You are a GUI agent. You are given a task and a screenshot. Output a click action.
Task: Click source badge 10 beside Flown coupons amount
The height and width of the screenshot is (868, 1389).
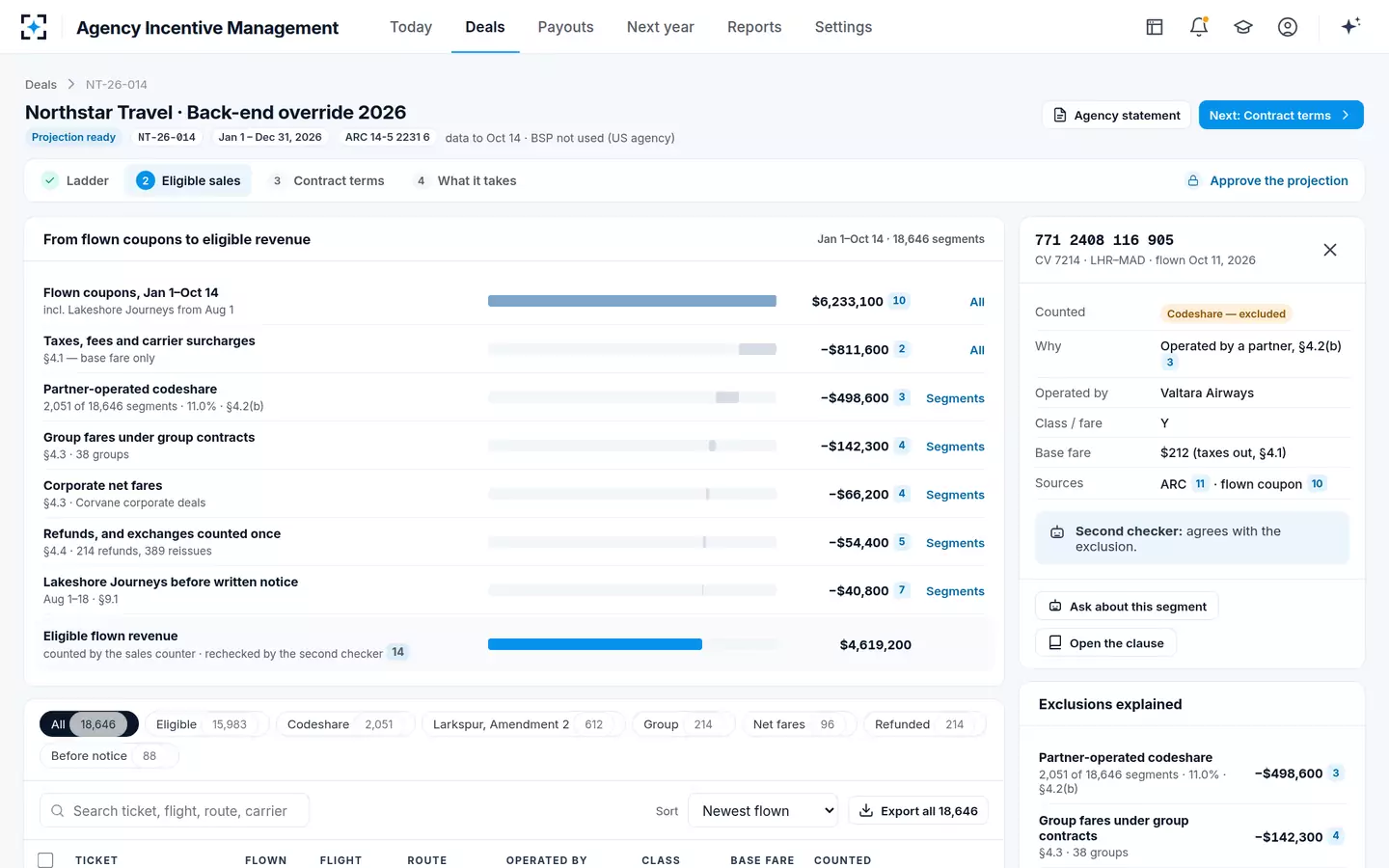click(899, 301)
